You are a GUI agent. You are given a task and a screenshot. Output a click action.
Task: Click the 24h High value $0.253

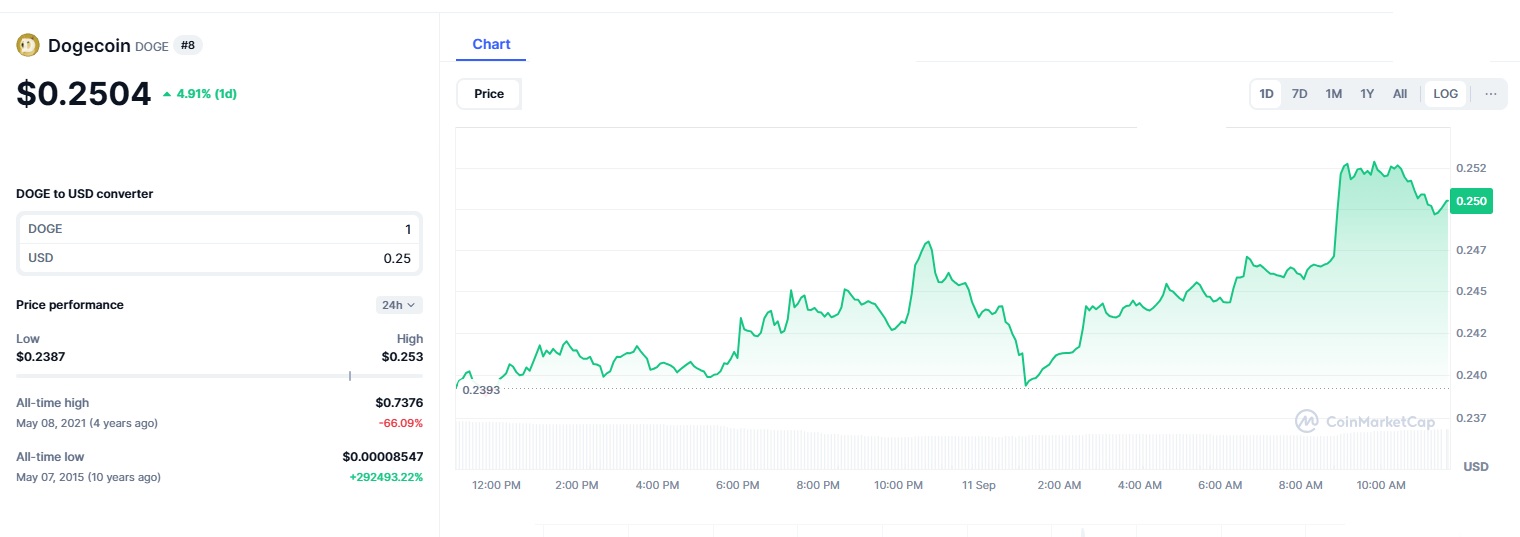pos(402,356)
